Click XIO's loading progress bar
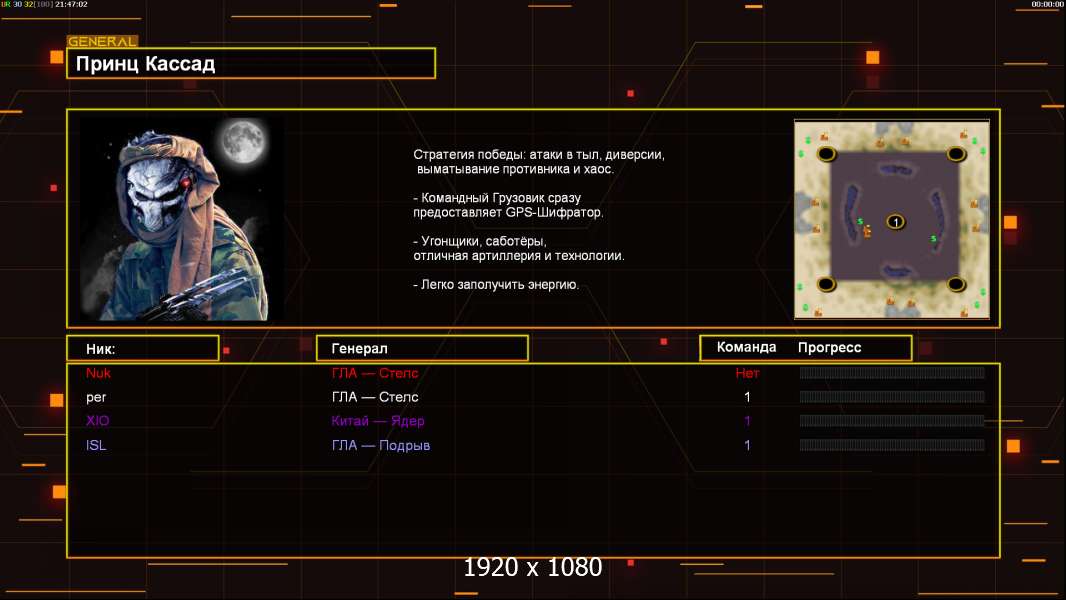This screenshot has height=600, width=1066. point(892,421)
